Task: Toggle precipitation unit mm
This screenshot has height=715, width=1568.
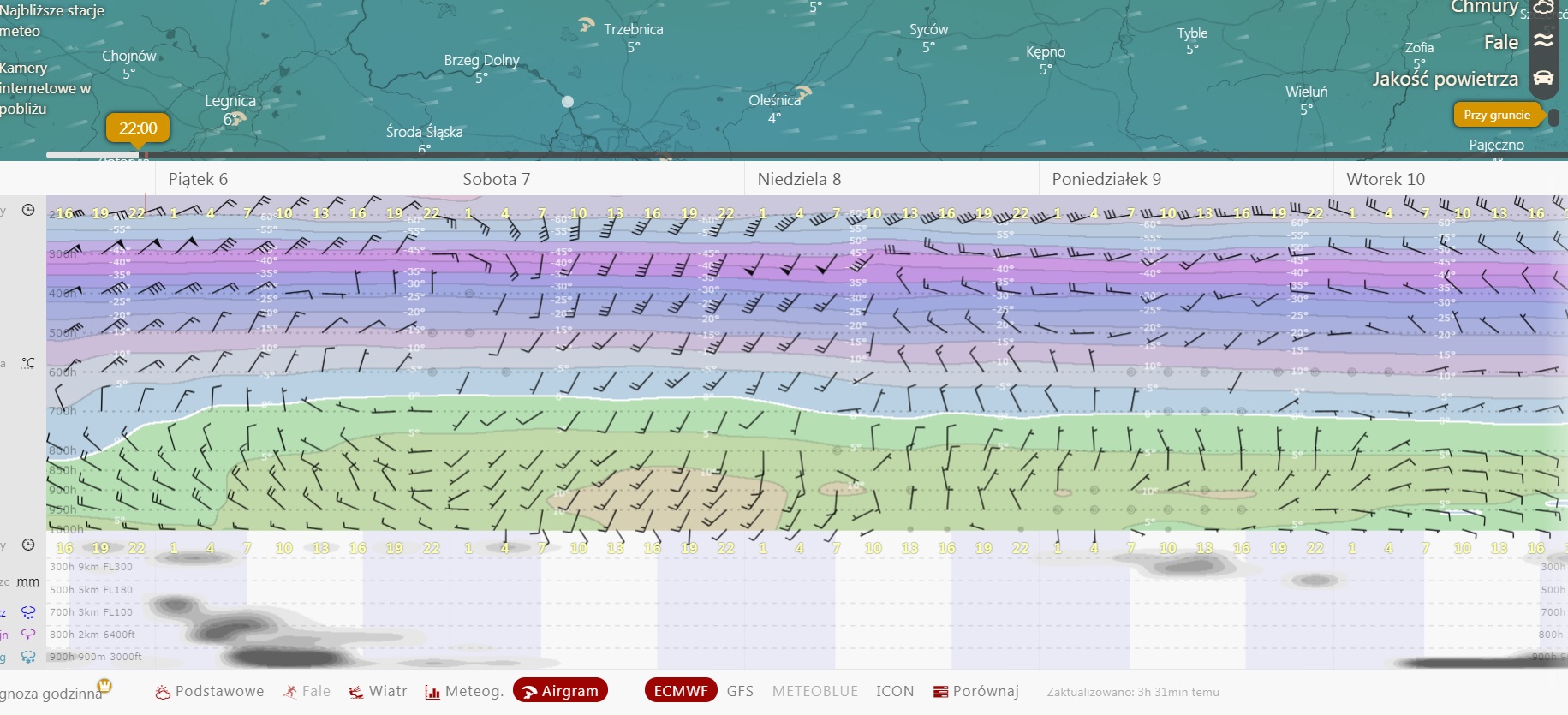Action: pos(28,582)
